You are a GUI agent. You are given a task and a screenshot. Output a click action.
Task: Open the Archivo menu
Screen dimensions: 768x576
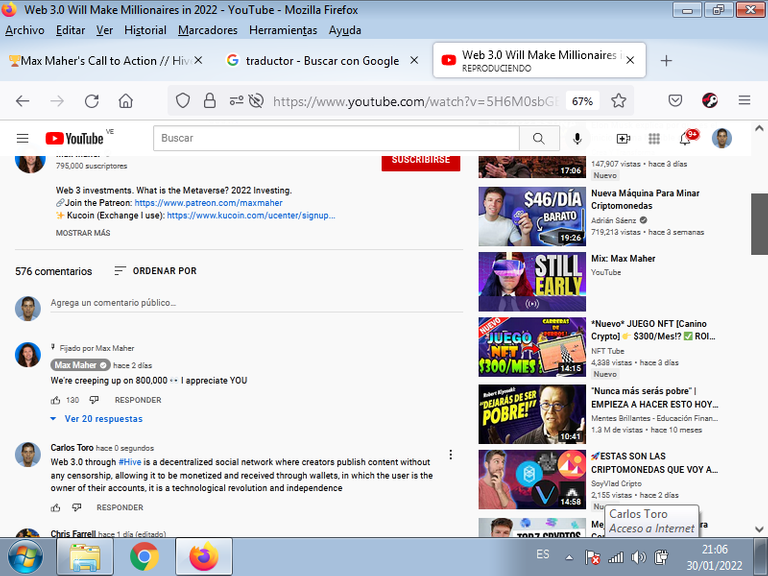click(24, 30)
